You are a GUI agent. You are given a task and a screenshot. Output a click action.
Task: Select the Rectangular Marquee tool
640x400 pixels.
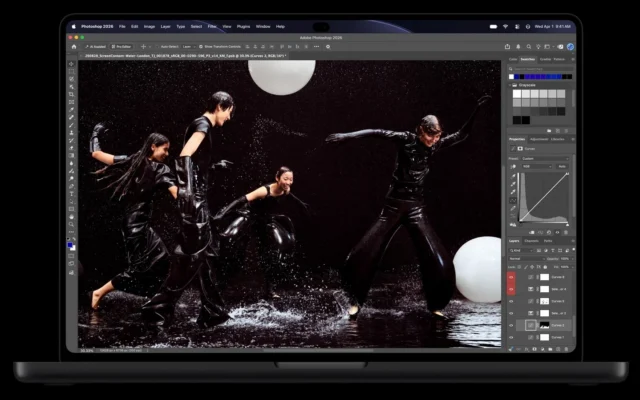[x=71, y=71]
